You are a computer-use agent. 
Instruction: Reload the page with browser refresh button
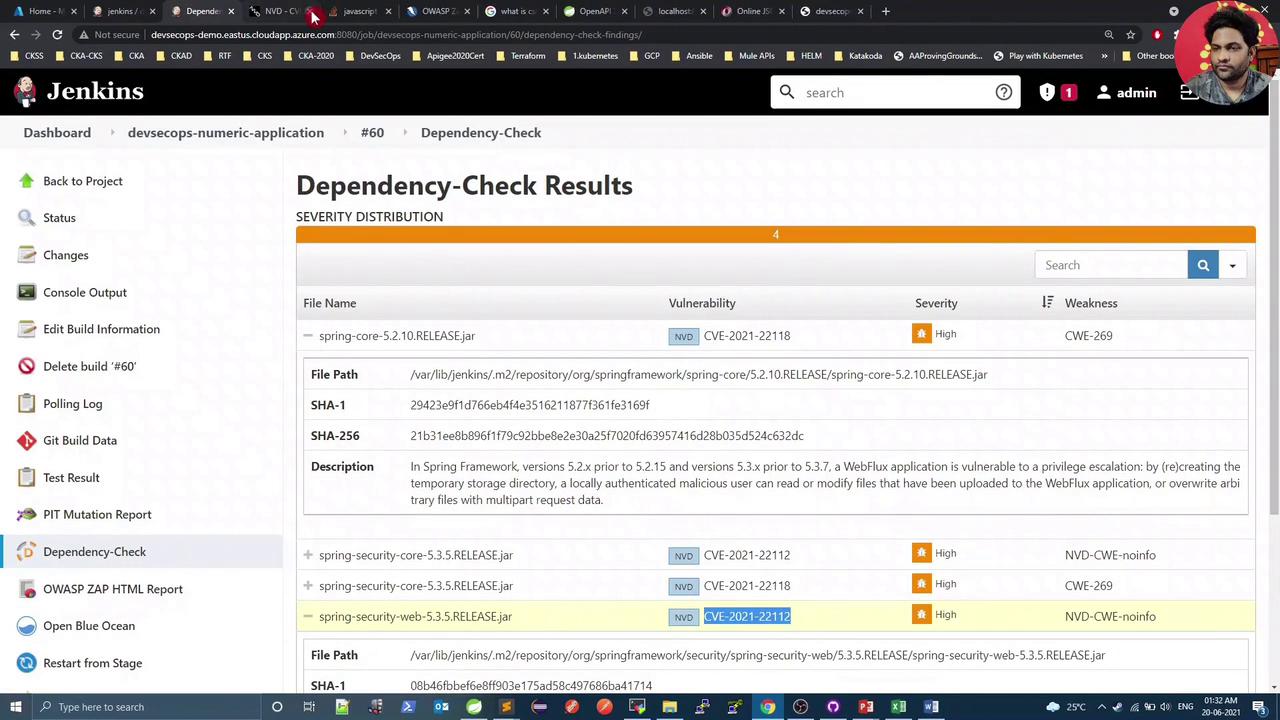(x=57, y=35)
